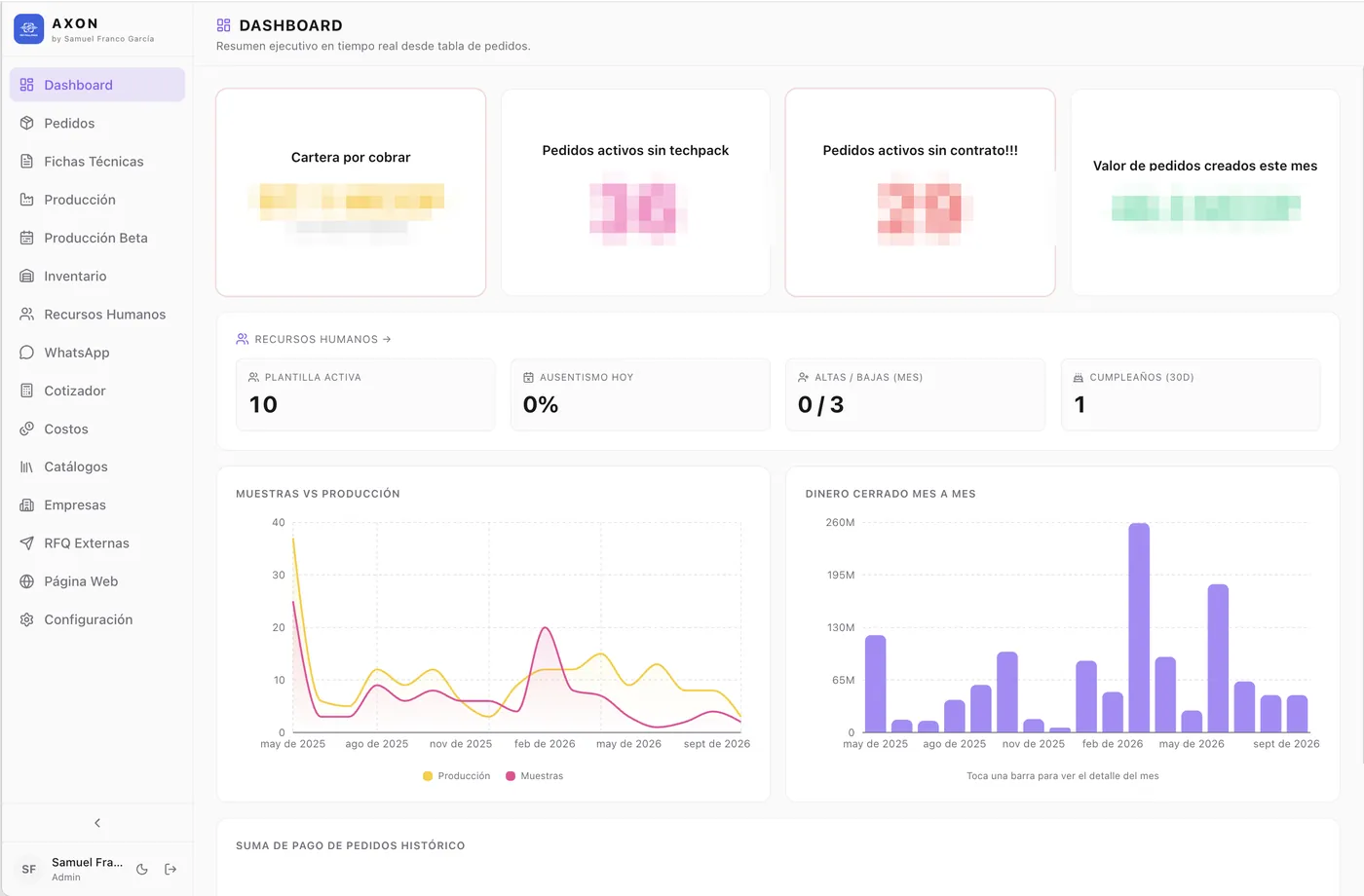Click the Inventario warehouse icon
The height and width of the screenshot is (896, 1364).
point(27,277)
